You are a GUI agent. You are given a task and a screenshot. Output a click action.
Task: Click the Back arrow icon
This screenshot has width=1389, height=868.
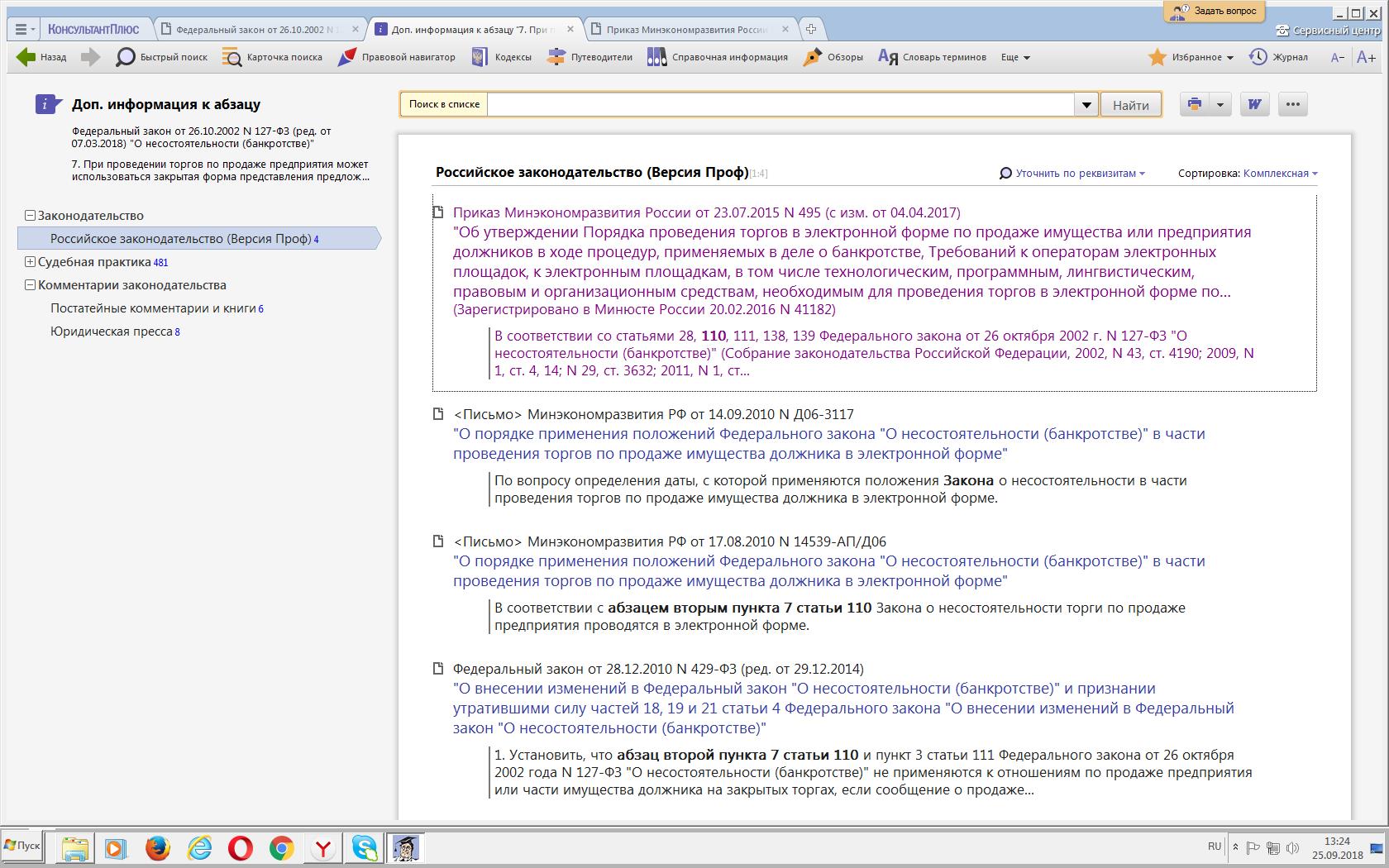26,57
